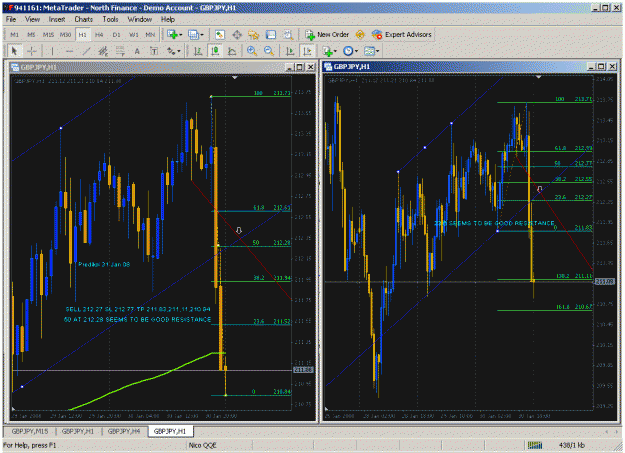Click the Nico QQE profile in status bar
The image size is (625, 453).
202,445
